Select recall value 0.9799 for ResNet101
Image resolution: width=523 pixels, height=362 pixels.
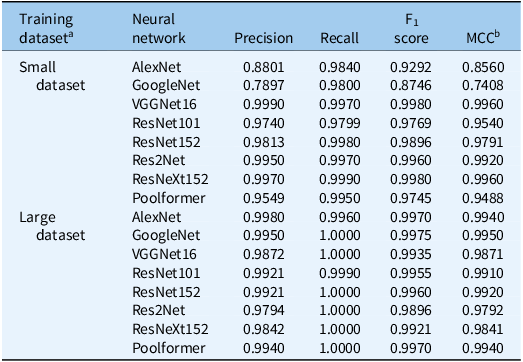pos(340,123)
